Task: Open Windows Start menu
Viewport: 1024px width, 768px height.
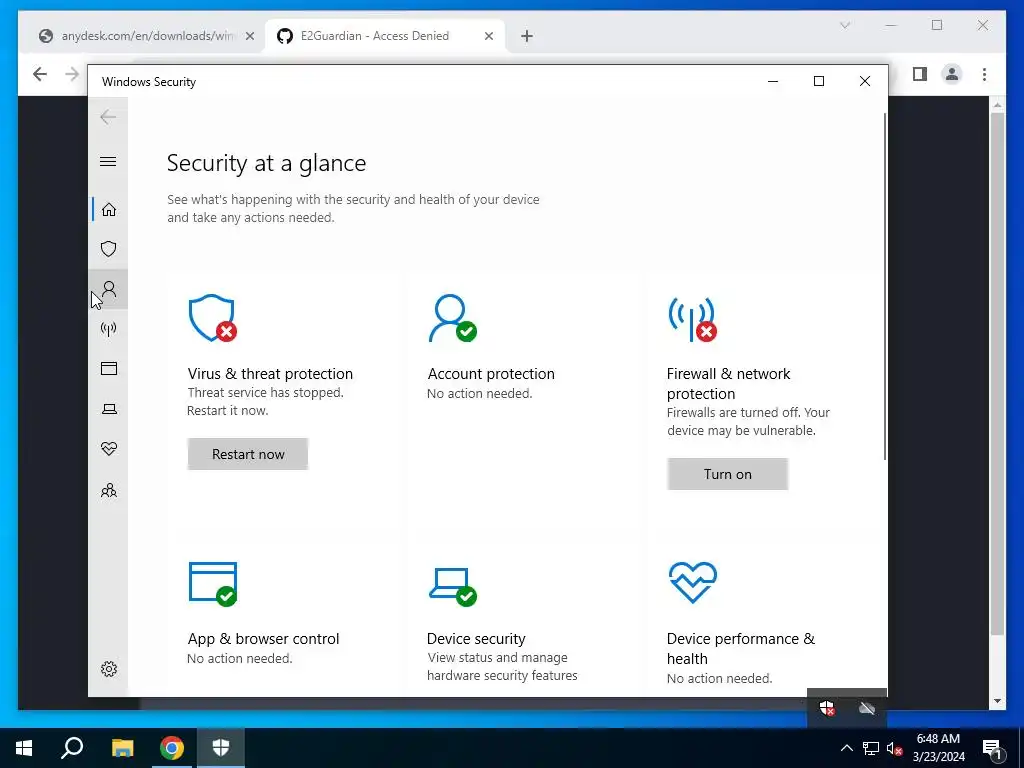Action: coord(24,748)
